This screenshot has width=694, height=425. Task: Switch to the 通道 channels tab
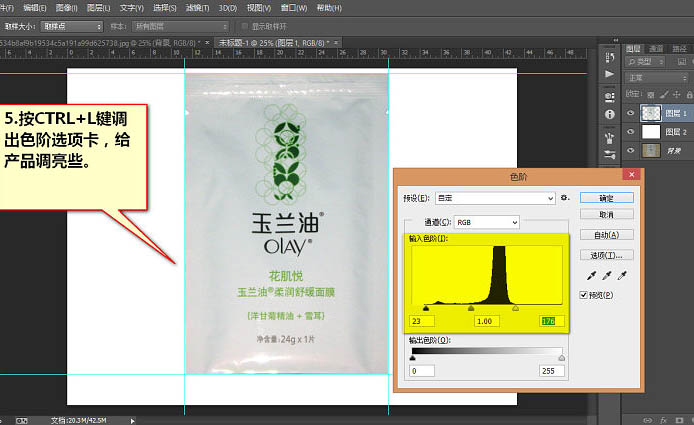(656, 49)
